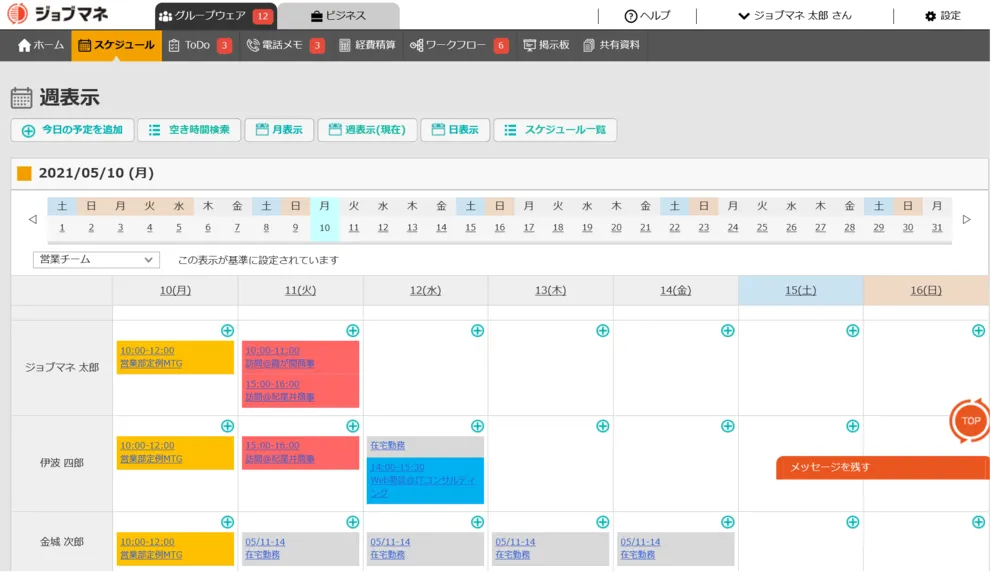1000x577 pixels.
Task: Open the 掲示板 menu item
Action: (546, 45)
